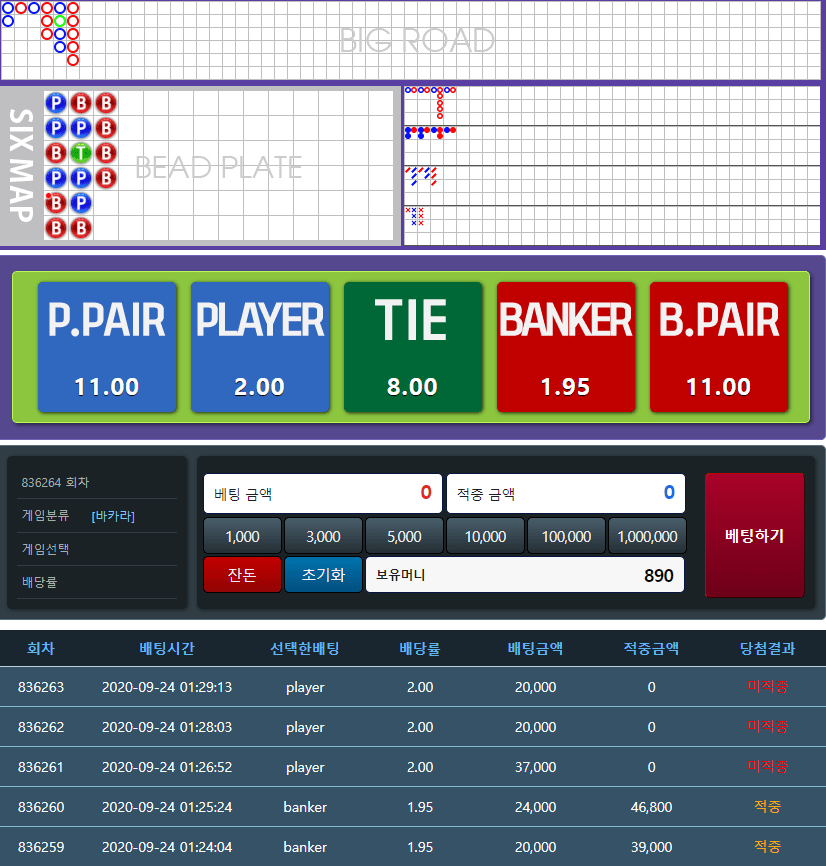The image size is (826, 866).
Task: Click the 37,000 bet amount cell
Action: (536, 767)
